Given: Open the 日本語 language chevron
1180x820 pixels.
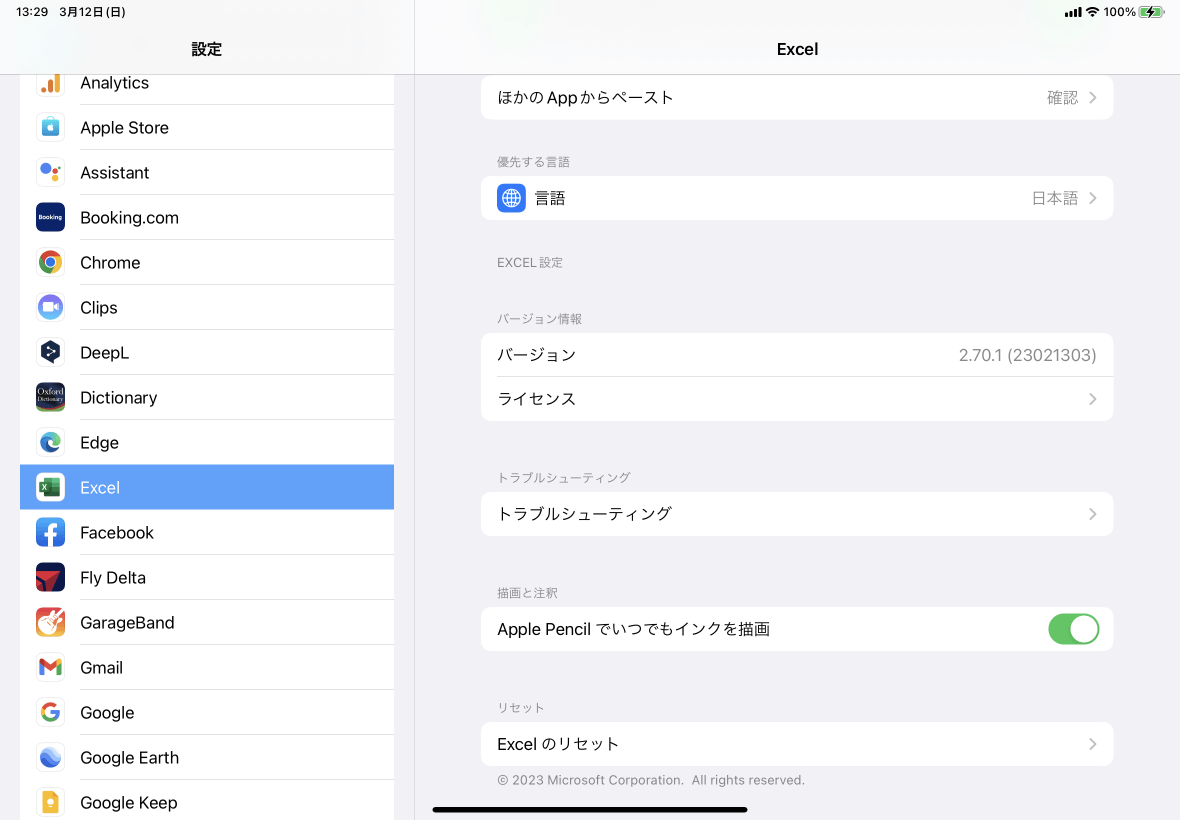Looking at the screenshot, I should [x=1093, y=198].
